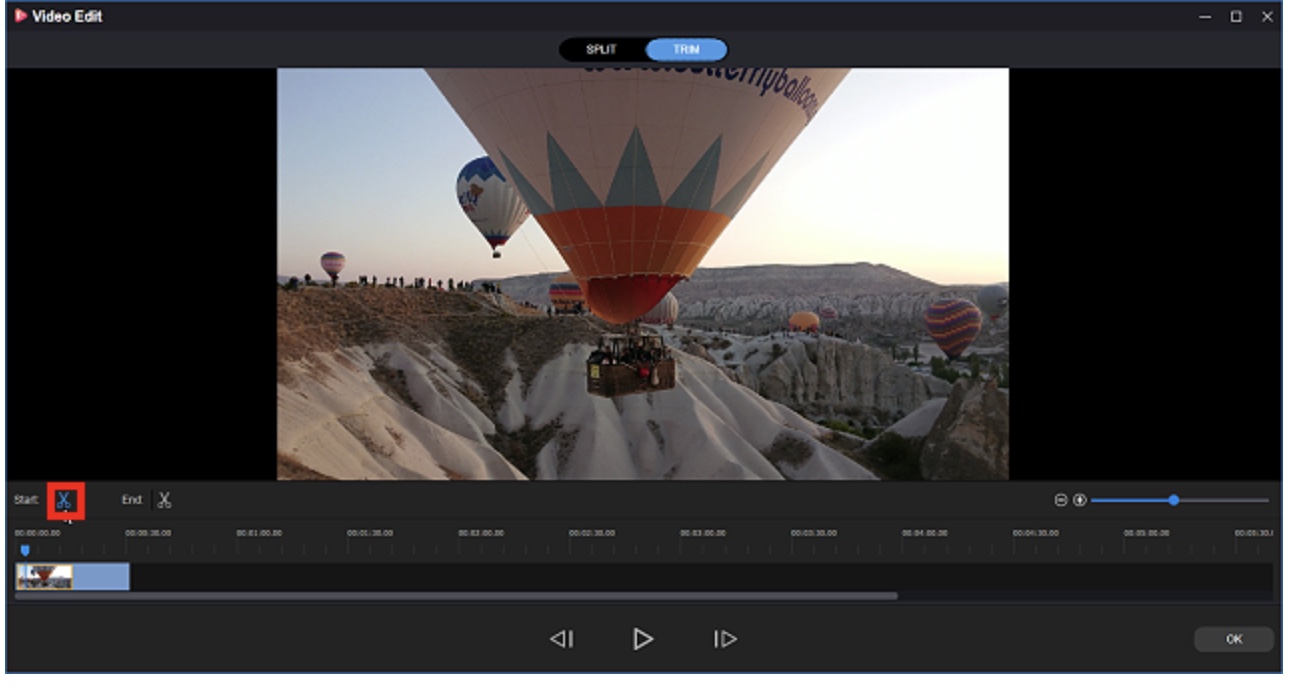Click the End scissors icon
This screenshot has width=1292, height=686.
(x=164, y=500)
